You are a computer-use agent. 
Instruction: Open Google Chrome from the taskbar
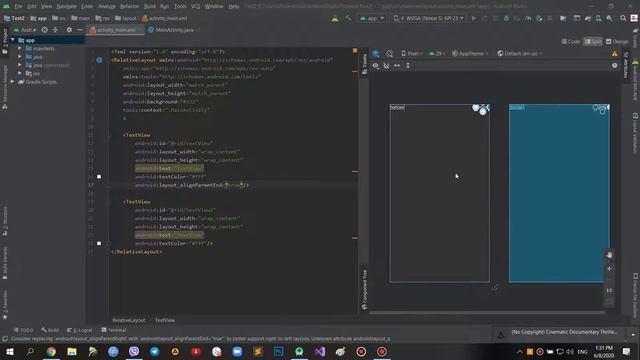pyautogui.click(x=51, y=351)
